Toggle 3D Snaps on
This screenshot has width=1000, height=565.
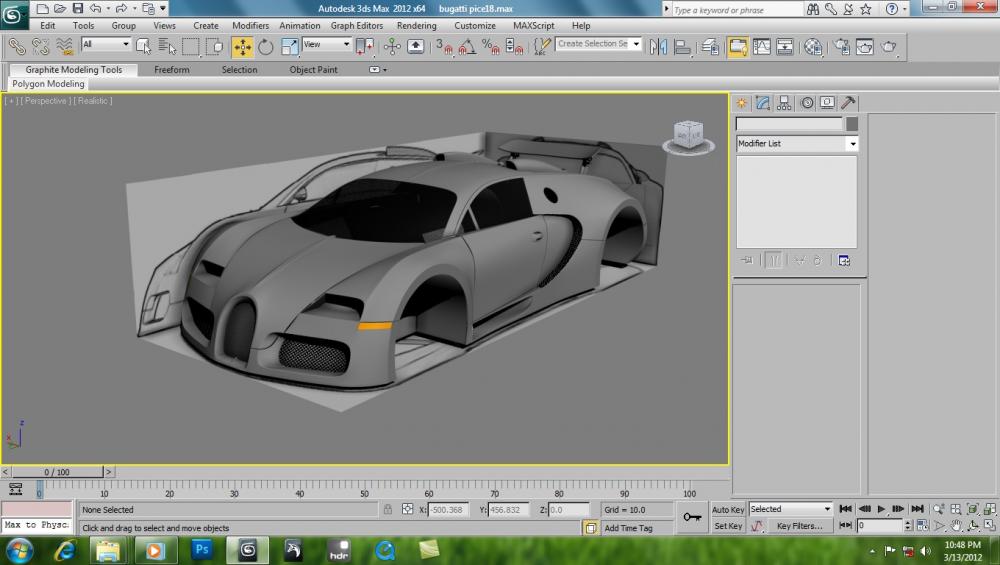pyautogui.click(x=444, y=47)
